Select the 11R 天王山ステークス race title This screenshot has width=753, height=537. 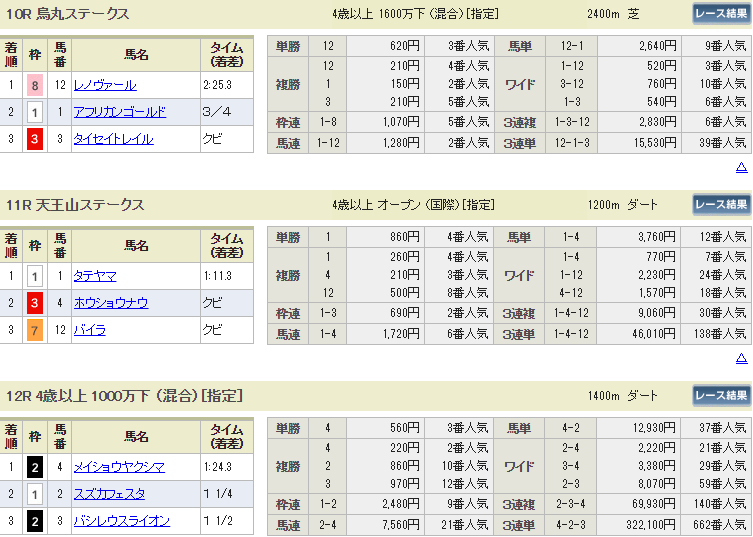click(75, 205)
